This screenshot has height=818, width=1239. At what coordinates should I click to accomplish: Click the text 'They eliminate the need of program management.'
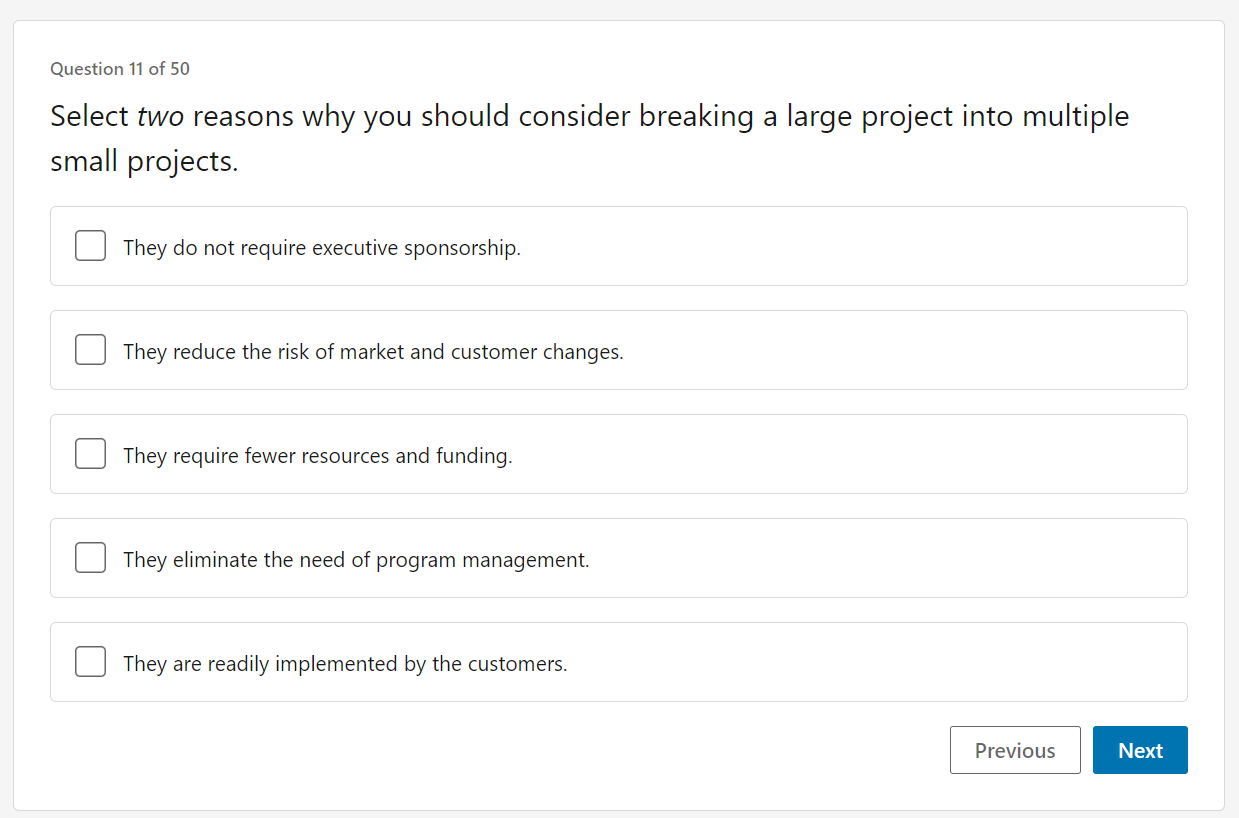pos(356,560)
